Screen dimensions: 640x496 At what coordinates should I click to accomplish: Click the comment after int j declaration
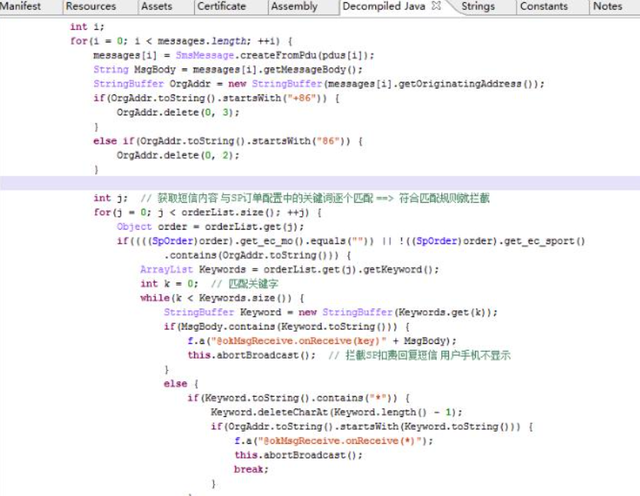(315, 198)
